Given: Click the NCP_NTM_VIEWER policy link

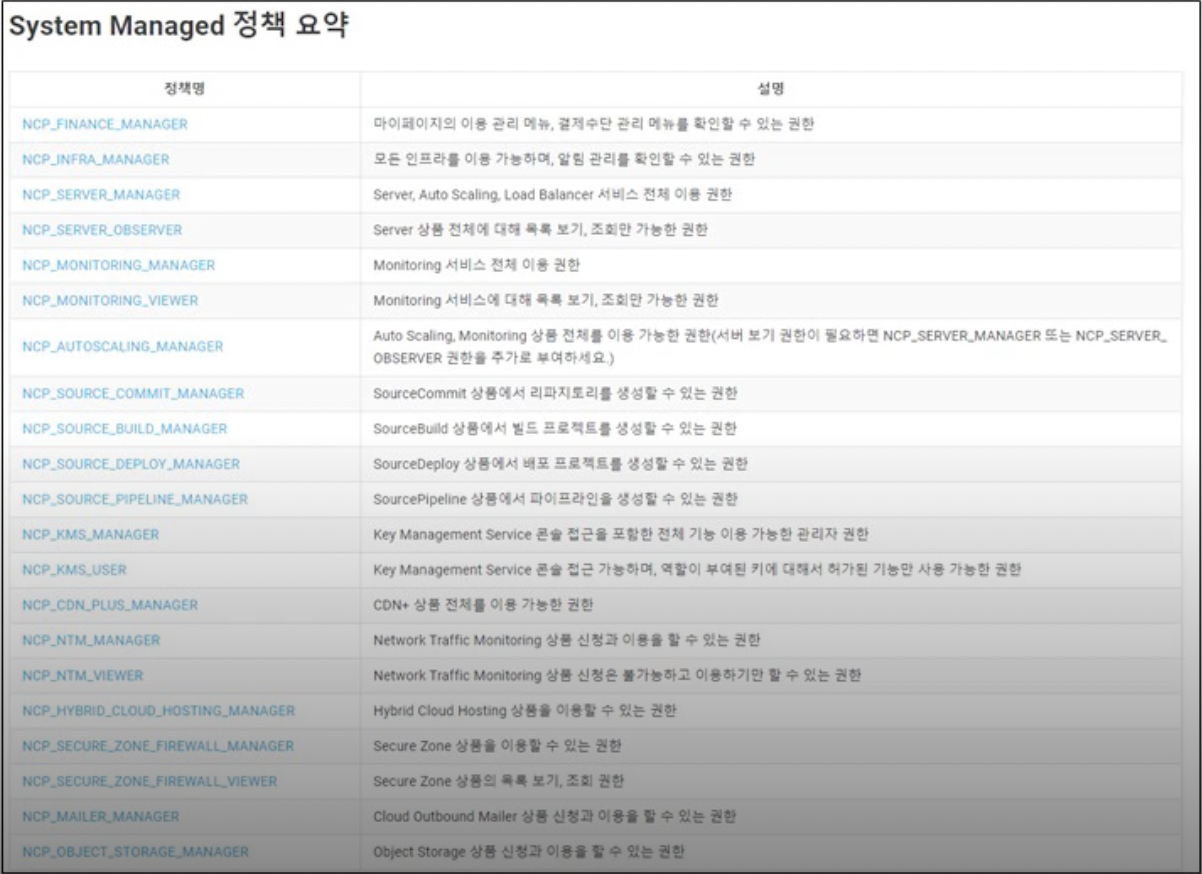Looking at the screenshot, I should (82, 675).
